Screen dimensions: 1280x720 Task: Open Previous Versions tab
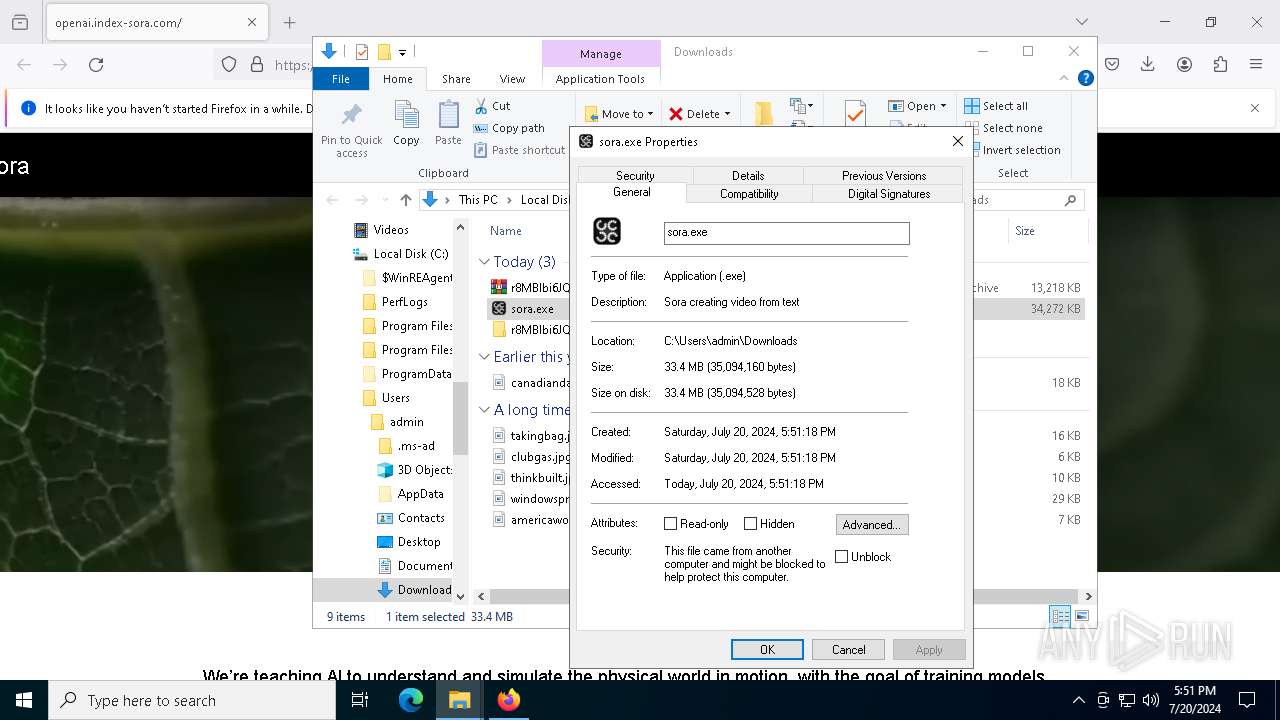pos(884,175)
